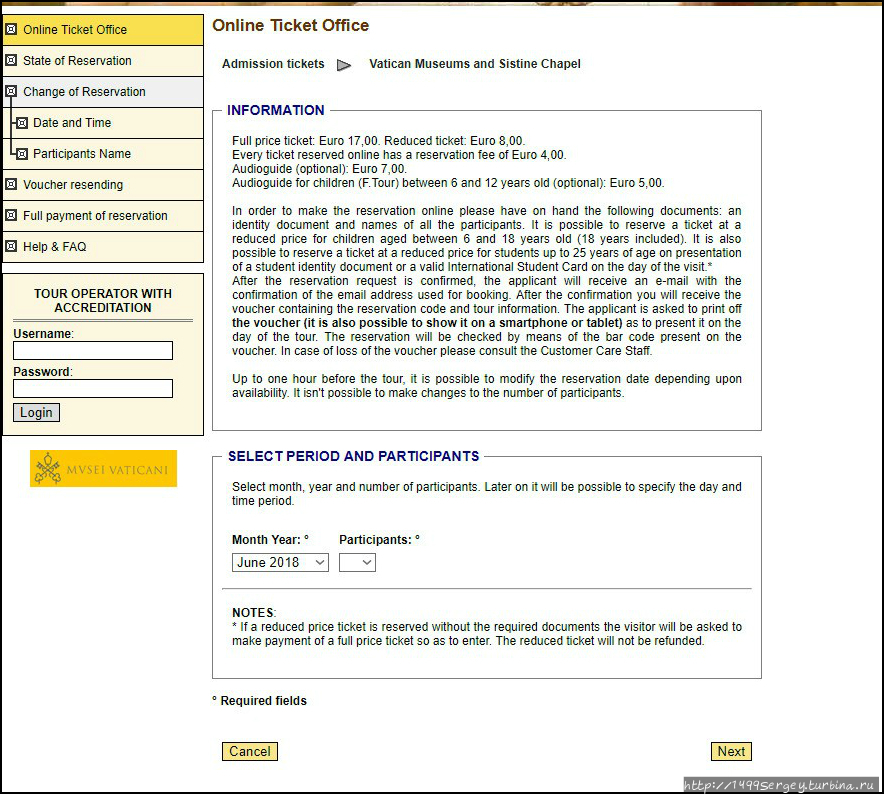Click the Musei Vaticani logo banner
The width and height of the screenshot is (884, 794).
point(103,468)
